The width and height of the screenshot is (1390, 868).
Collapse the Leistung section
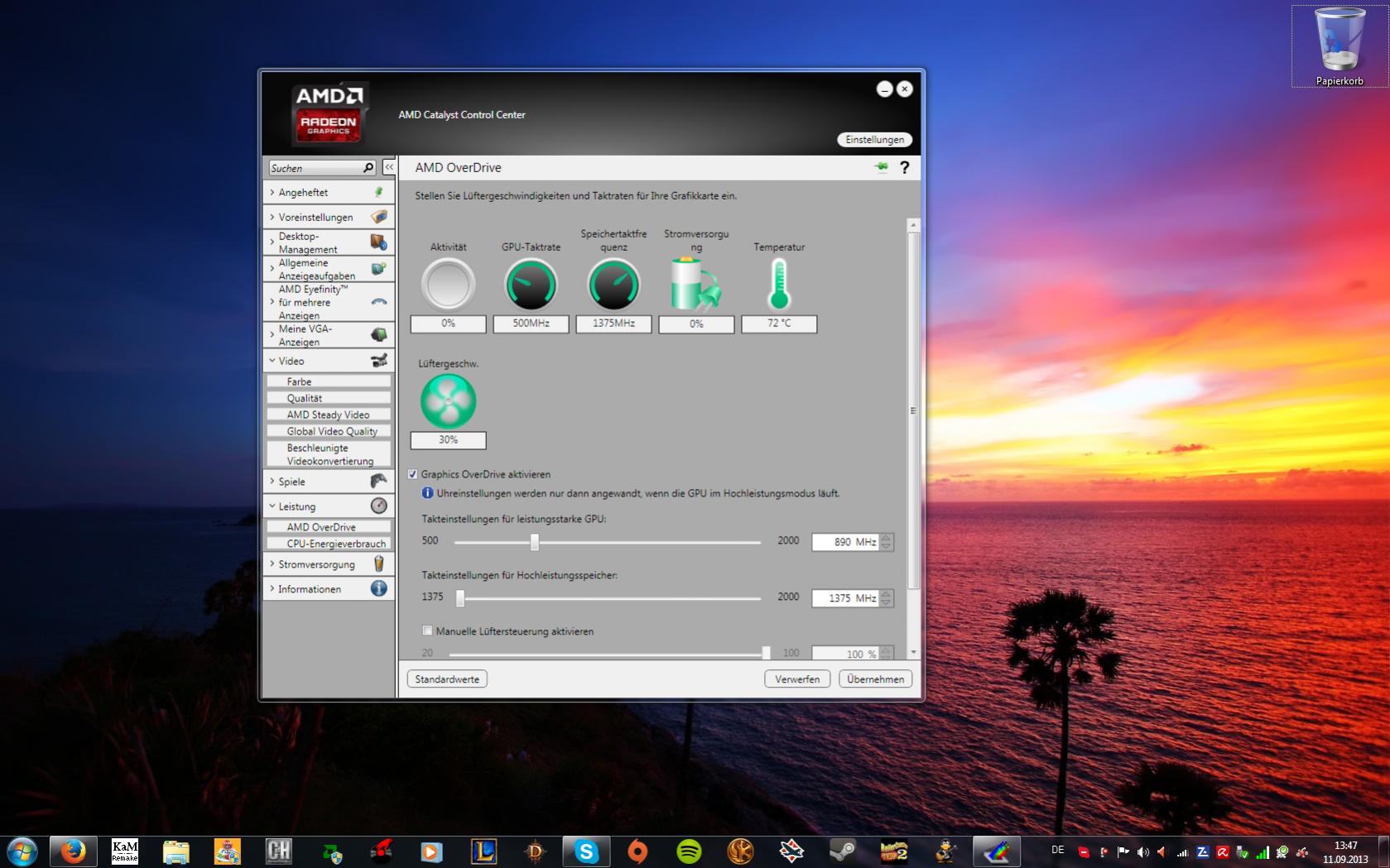(328, 506)
